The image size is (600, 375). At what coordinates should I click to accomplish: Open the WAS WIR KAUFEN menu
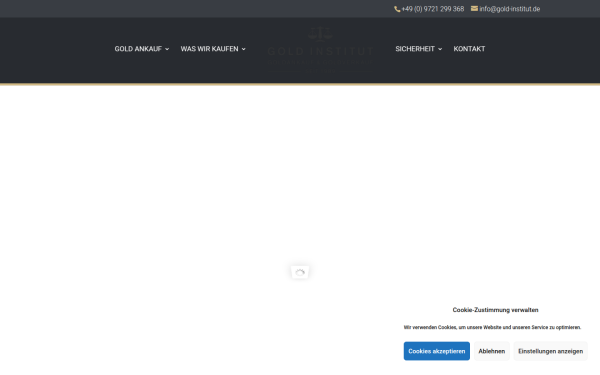click(x=209, y=49)
